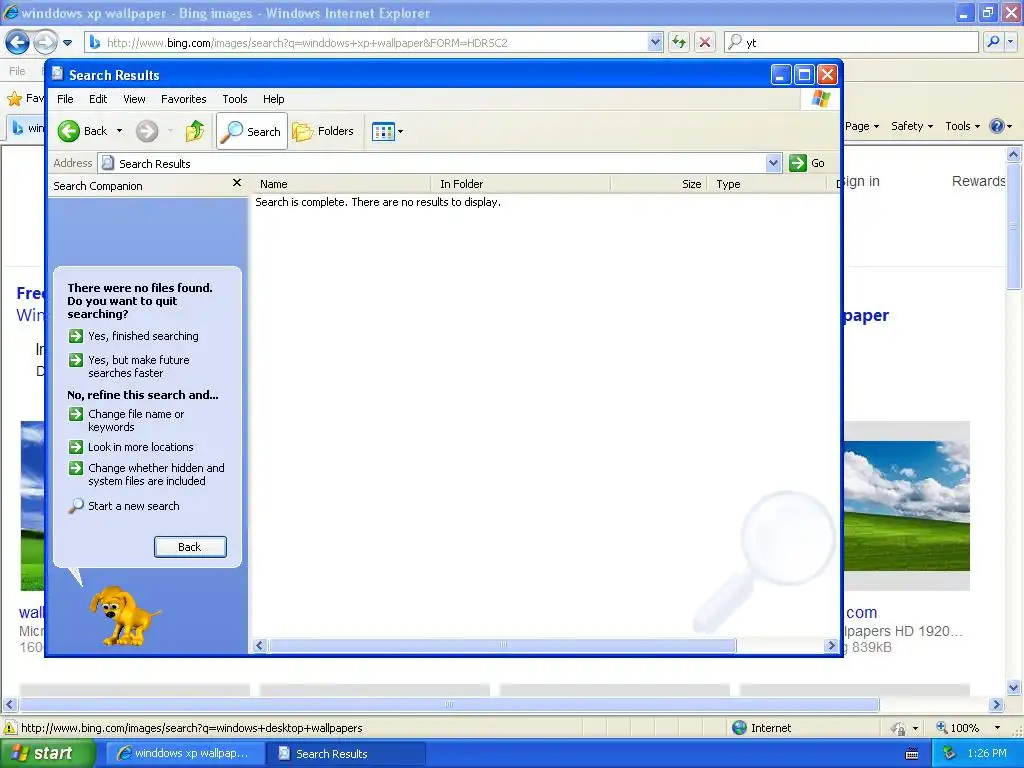Open the Bliss wallpaper thumbnail on the right
The width and height of the screenshot is (1024, 768).
pyautogui.click(x=906, y=505)
